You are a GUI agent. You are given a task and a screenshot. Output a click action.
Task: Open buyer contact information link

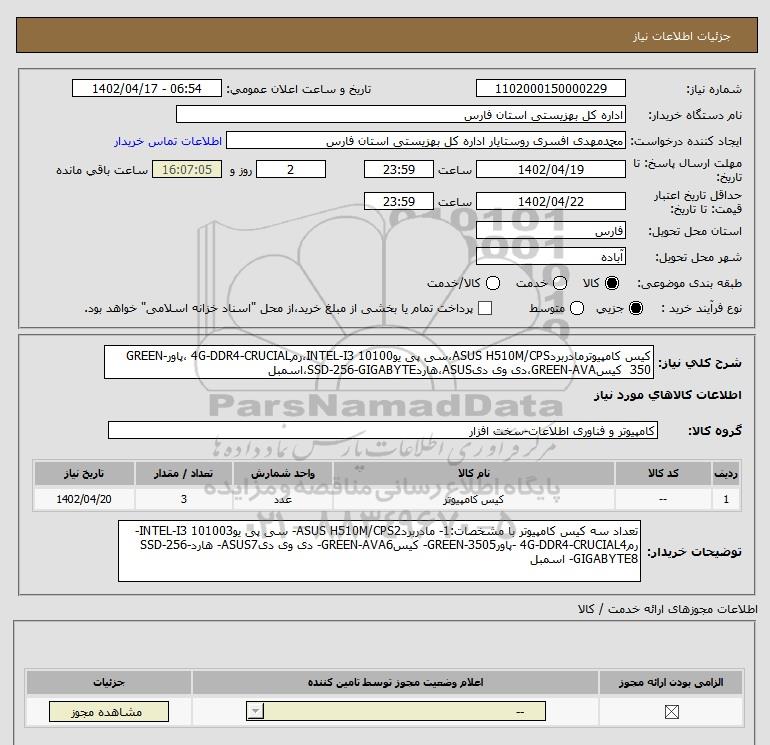click(168, 141)
